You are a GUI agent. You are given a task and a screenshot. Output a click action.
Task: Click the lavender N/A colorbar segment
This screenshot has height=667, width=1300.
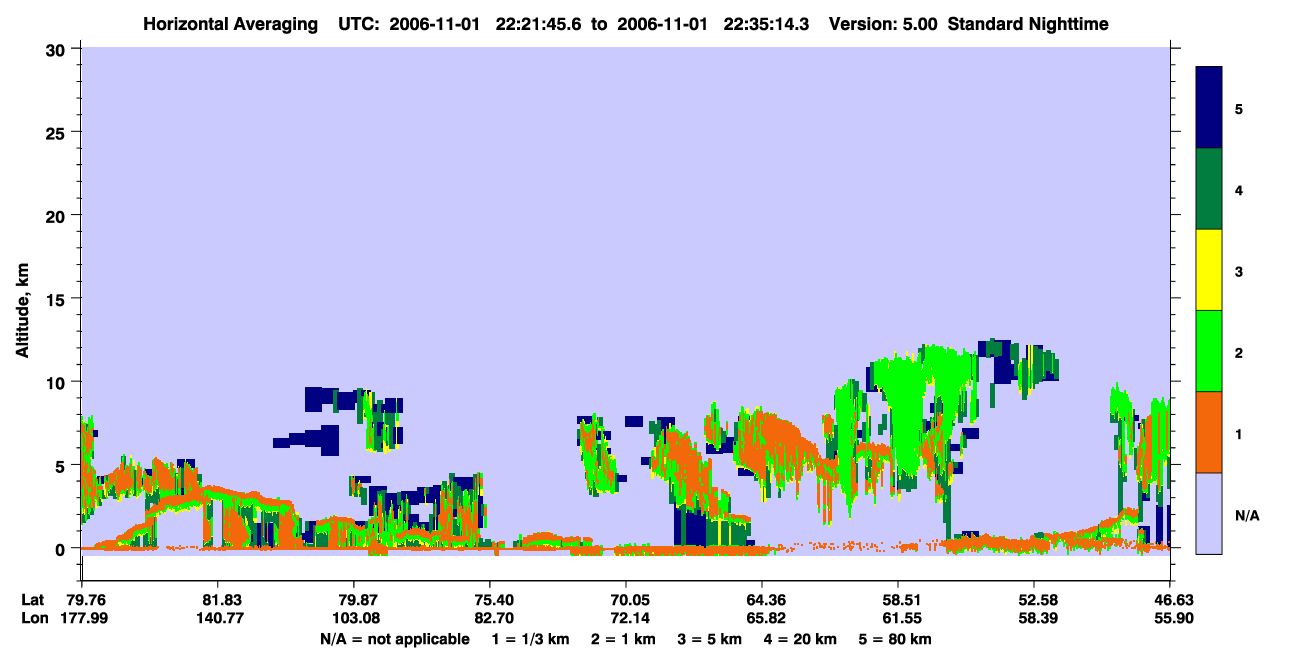[x=1209, y=513]
